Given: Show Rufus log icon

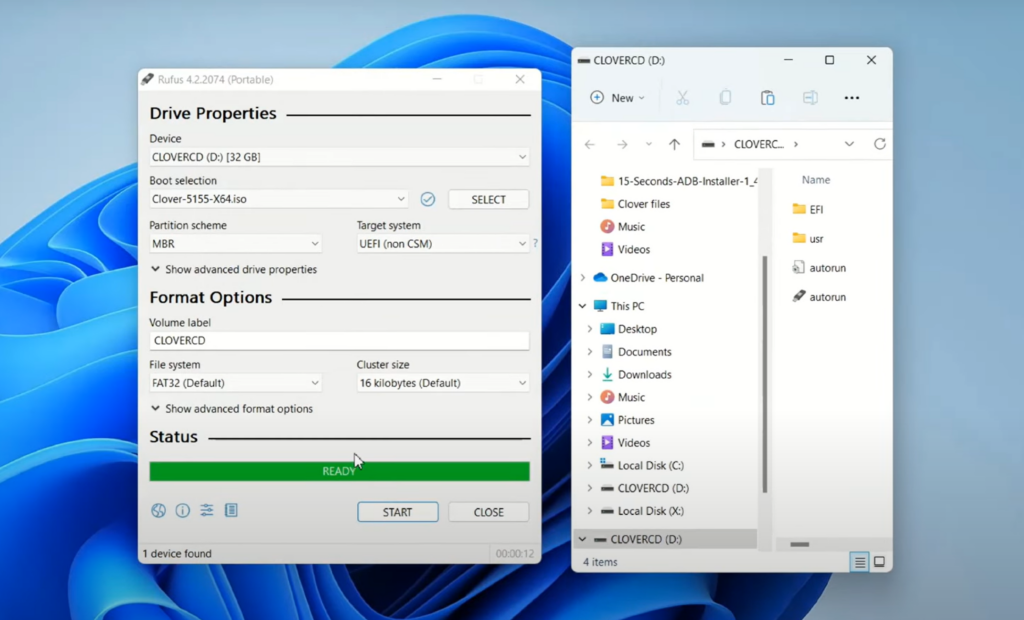Looking at the screenshot, I should click(x=231, y=511).
